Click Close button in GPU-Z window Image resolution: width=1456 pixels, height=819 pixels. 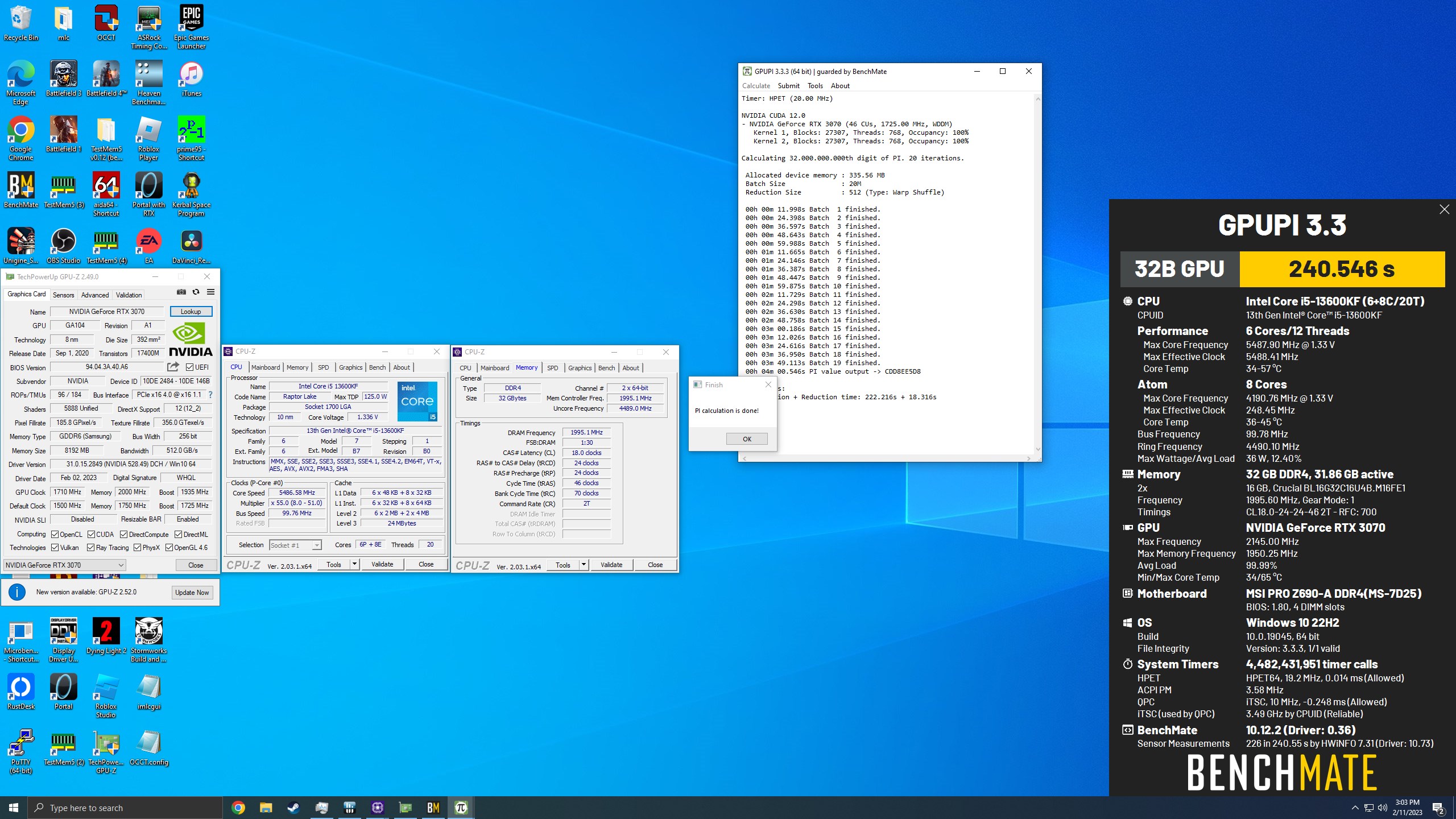[196, 565]
